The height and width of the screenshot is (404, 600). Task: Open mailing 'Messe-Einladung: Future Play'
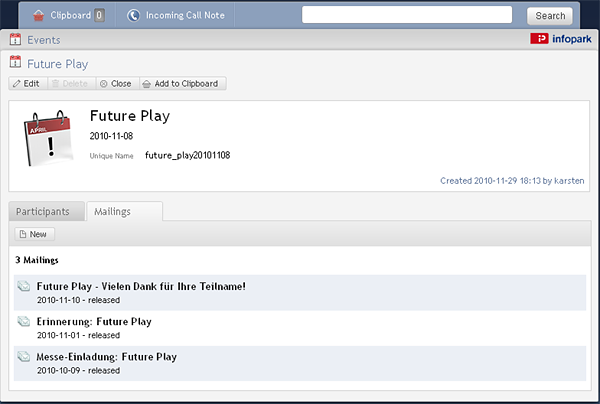[x=107, y=357]
